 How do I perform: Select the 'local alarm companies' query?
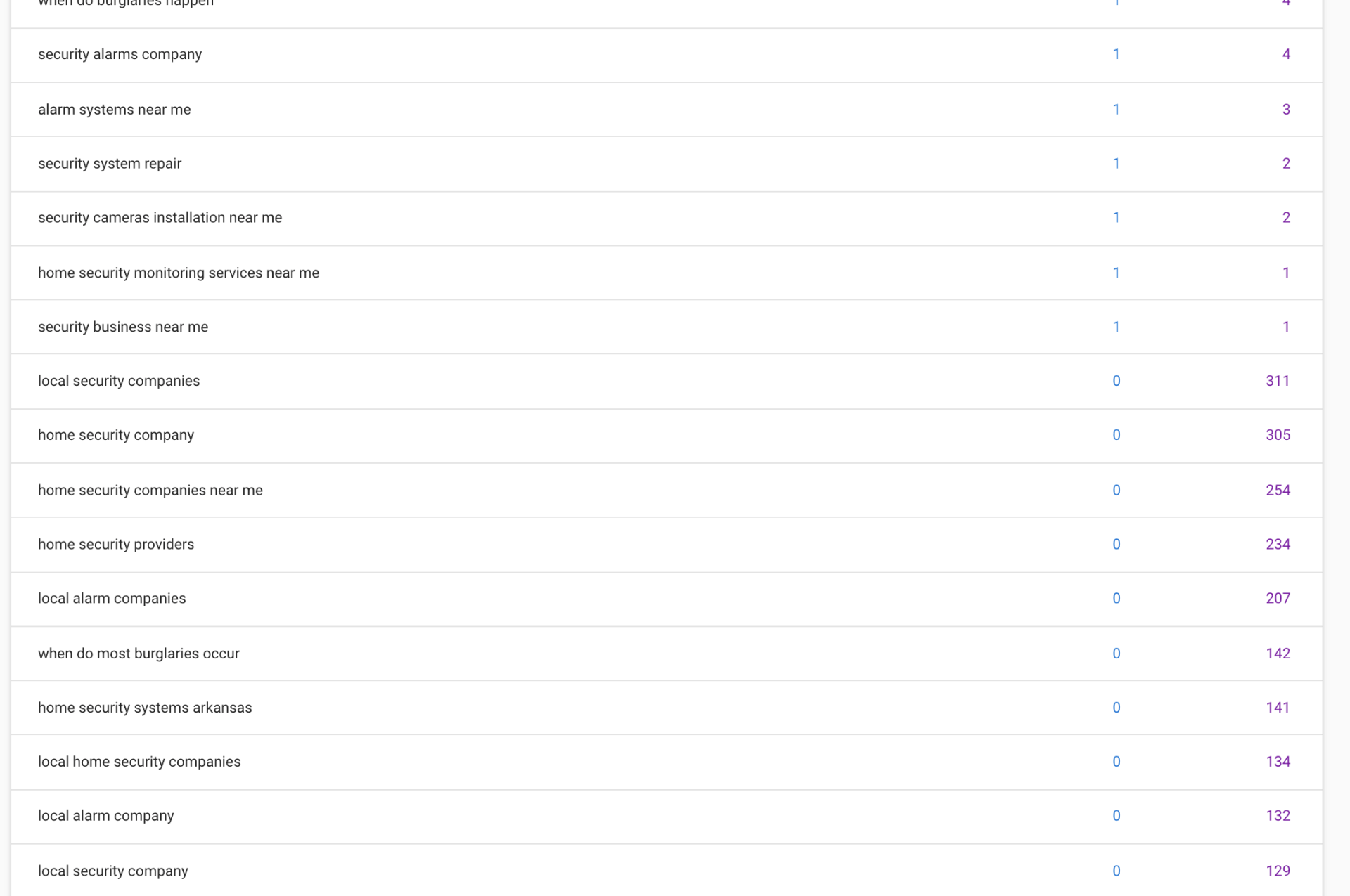click(112, 599)
